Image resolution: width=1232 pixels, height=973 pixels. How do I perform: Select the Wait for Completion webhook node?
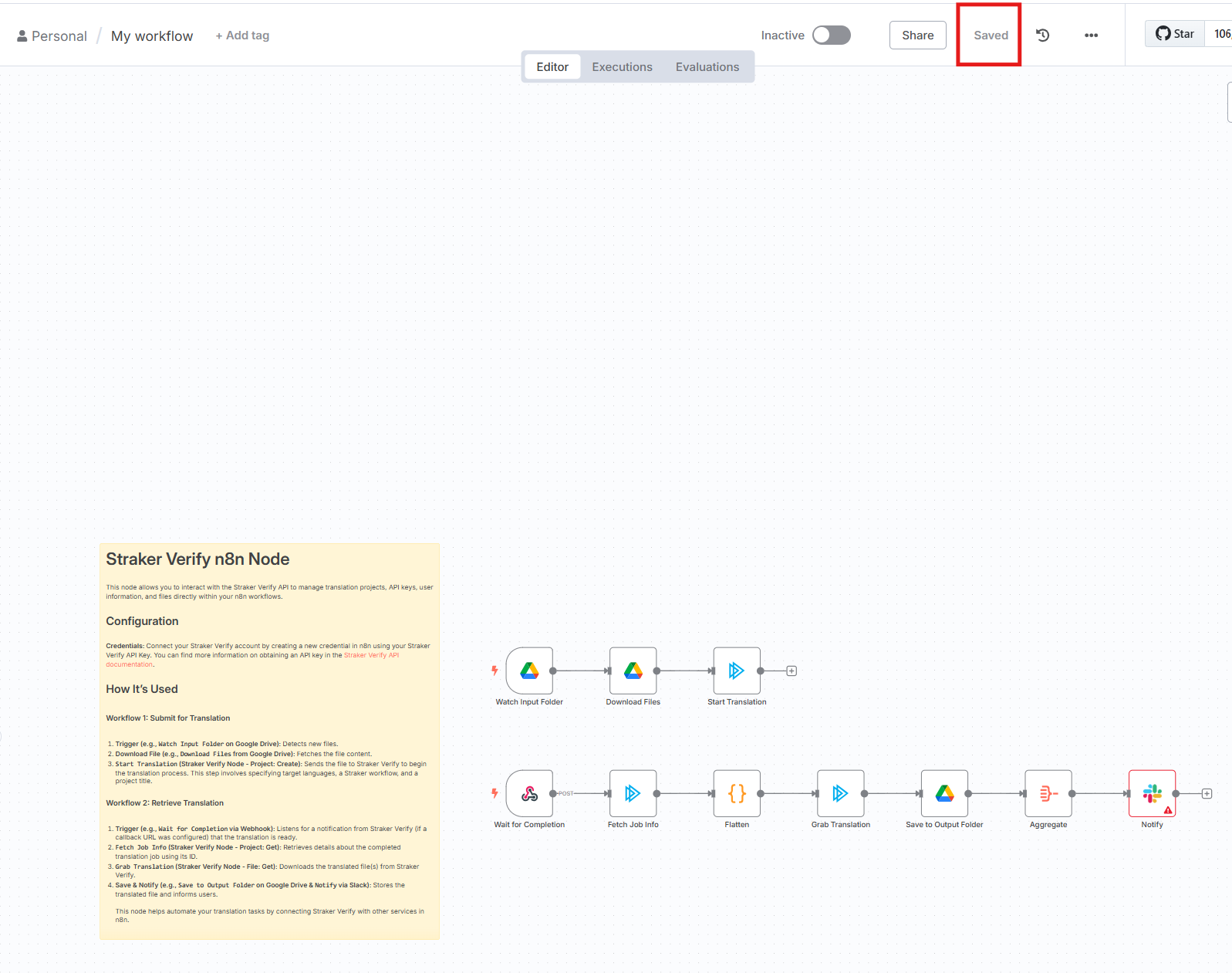(x=529, y=793)
